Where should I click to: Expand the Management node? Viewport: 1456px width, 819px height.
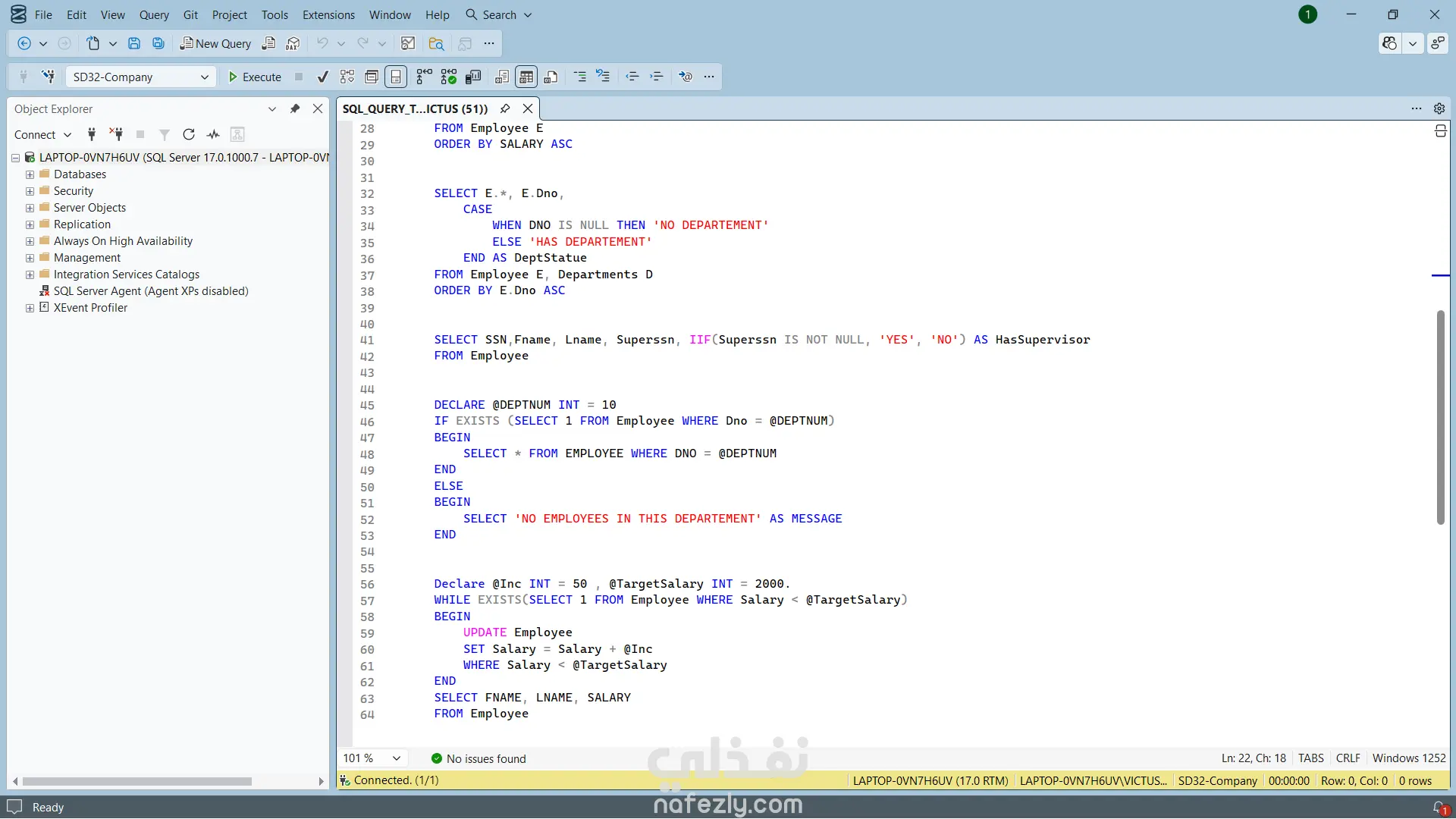[x=30, y=258]
